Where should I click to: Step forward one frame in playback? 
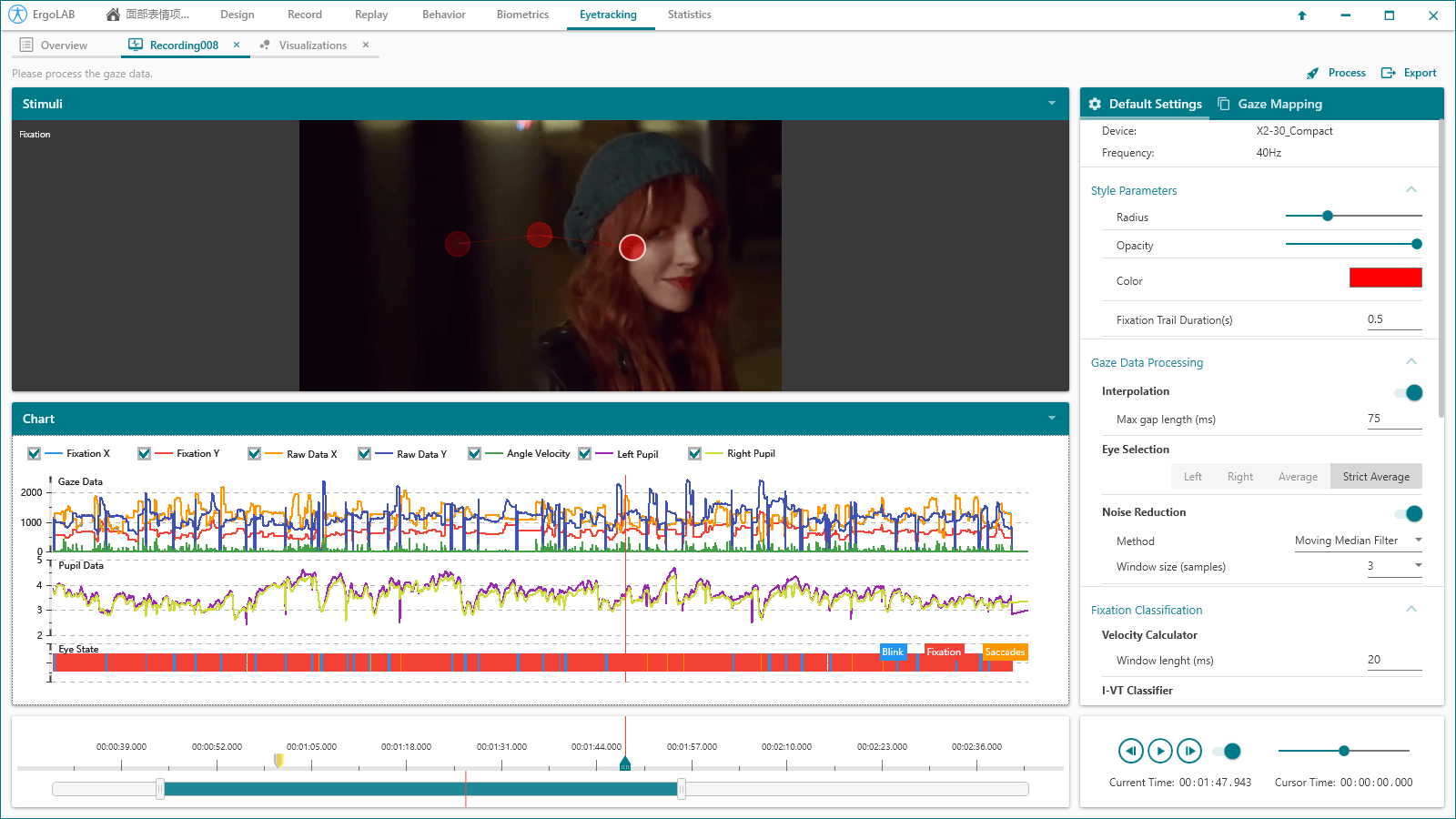1189,751
